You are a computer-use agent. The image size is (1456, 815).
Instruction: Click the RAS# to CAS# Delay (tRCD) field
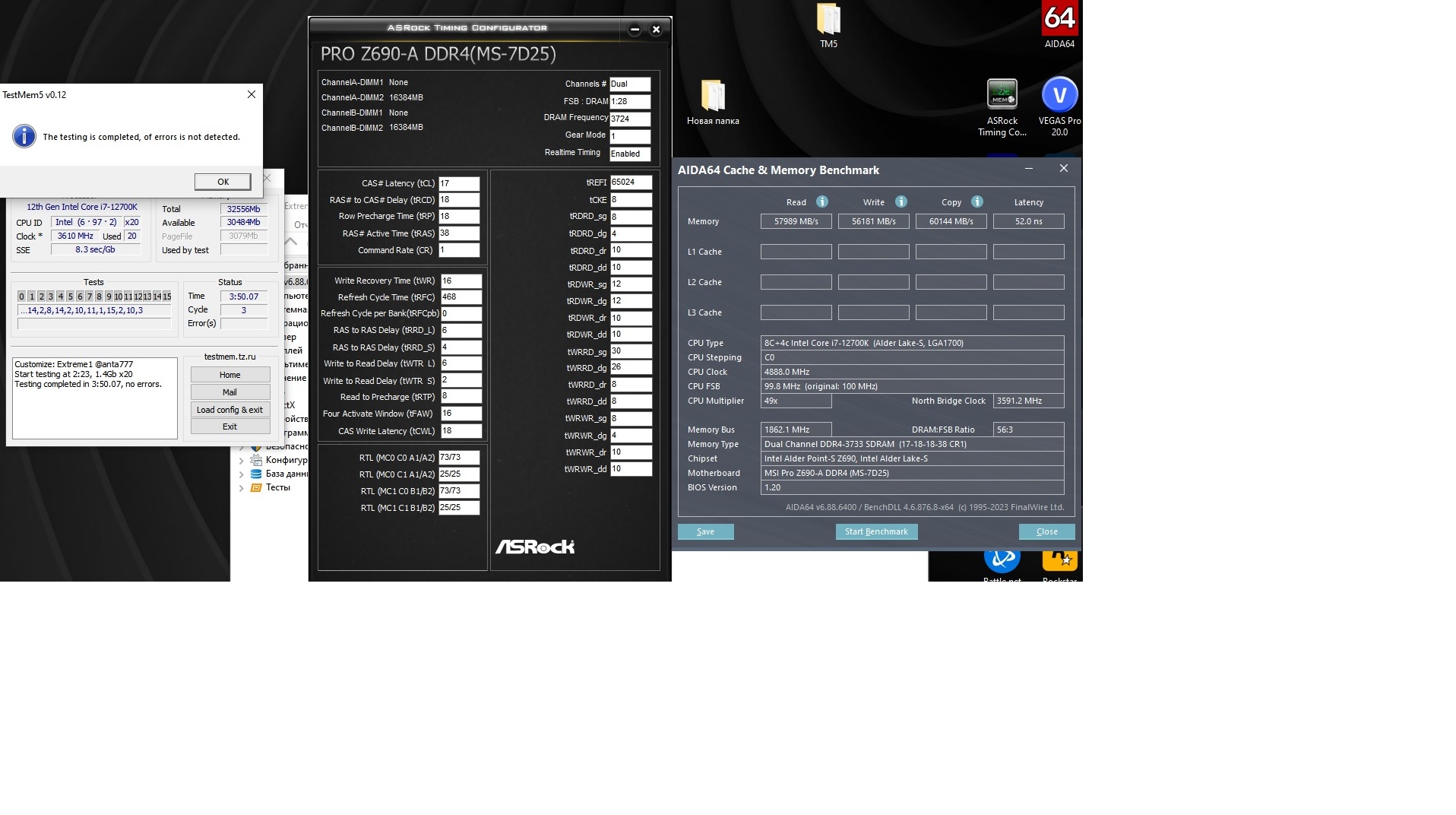[x=459, y=200]
